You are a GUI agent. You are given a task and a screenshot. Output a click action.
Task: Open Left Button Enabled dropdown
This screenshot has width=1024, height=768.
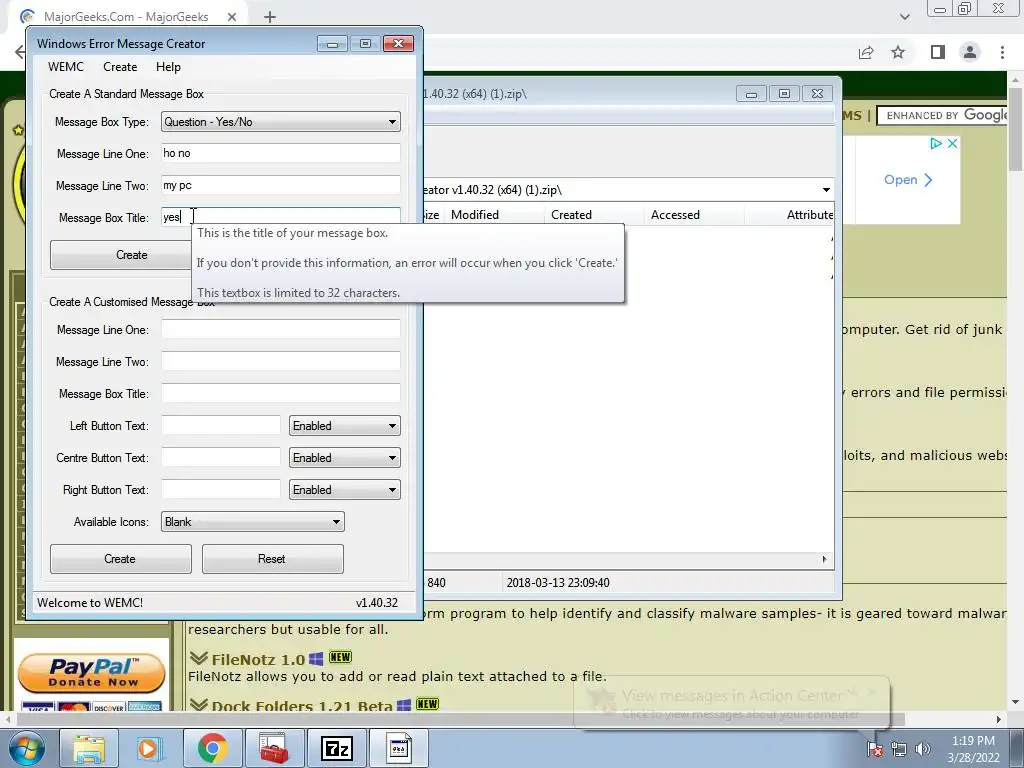tap(345, 426)
